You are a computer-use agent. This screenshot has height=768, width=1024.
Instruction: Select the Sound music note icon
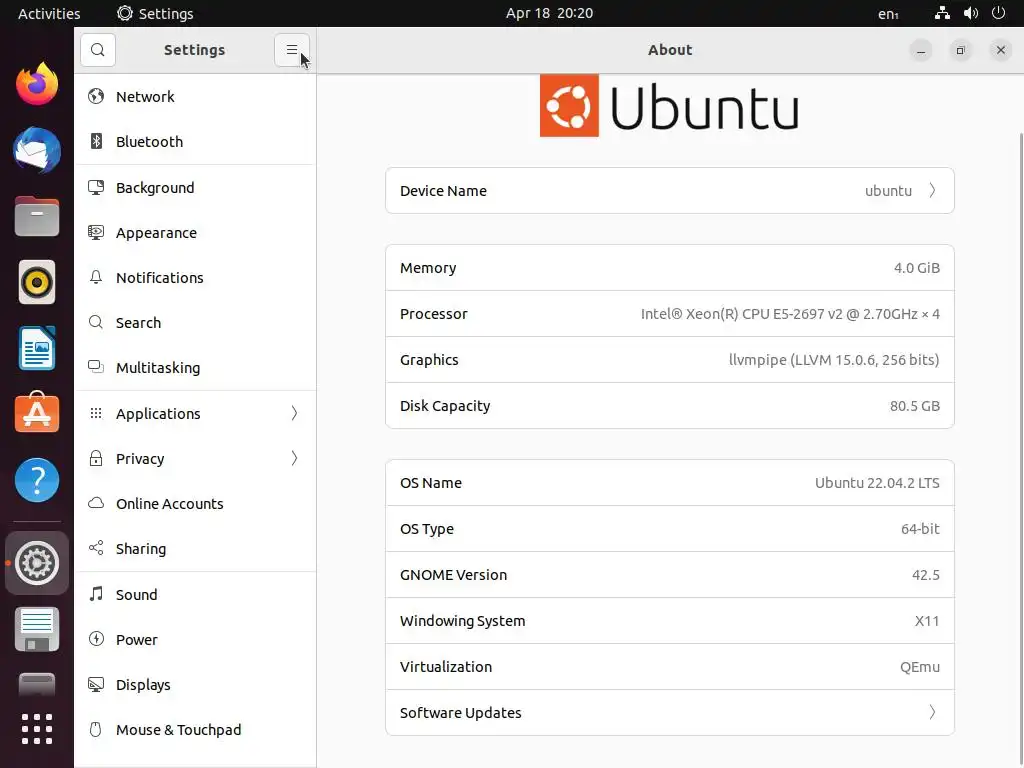(x=96, y=595)
